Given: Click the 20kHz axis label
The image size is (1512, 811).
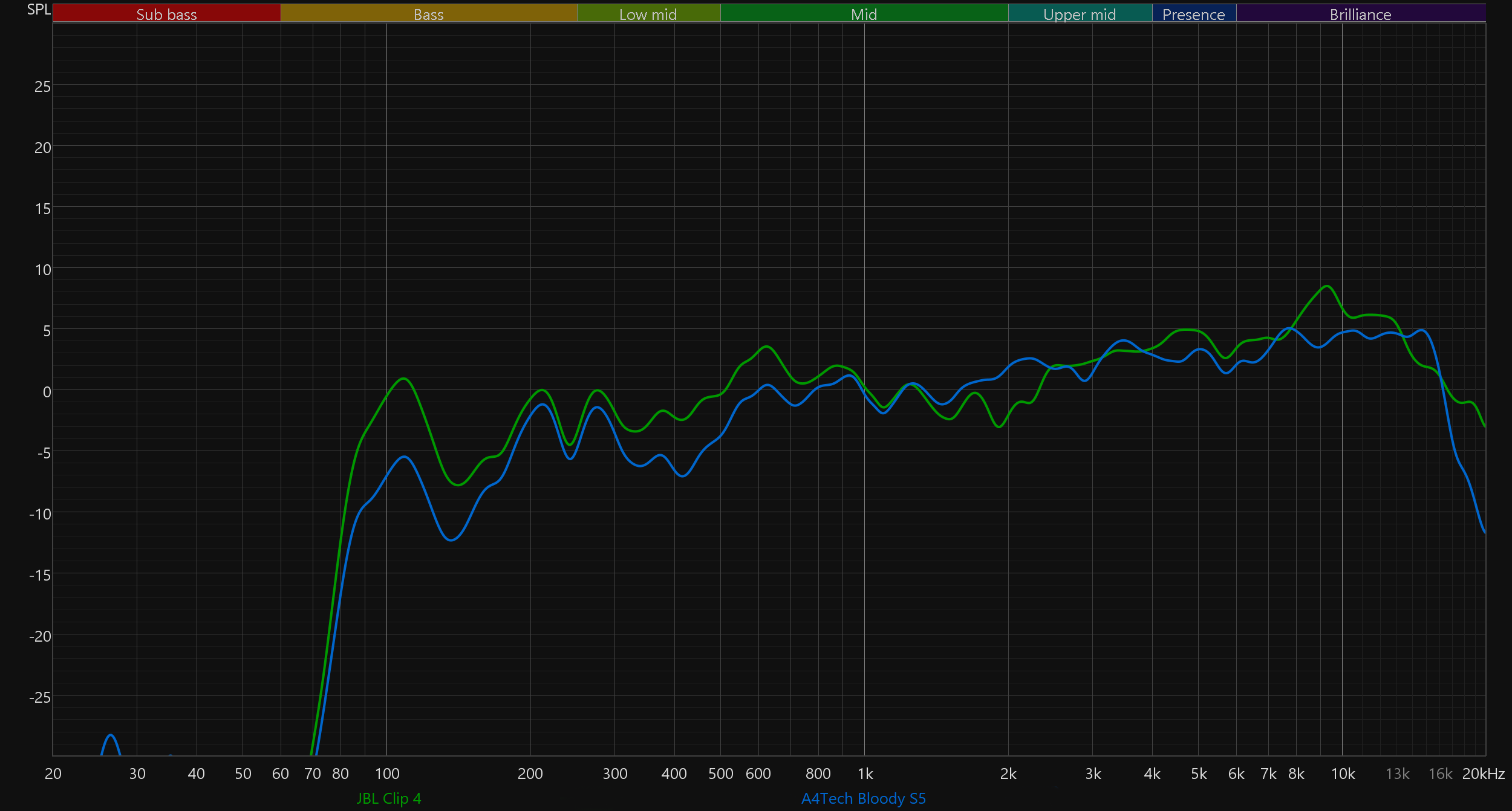Looking at the screenshot, I should pos(1483,774).
